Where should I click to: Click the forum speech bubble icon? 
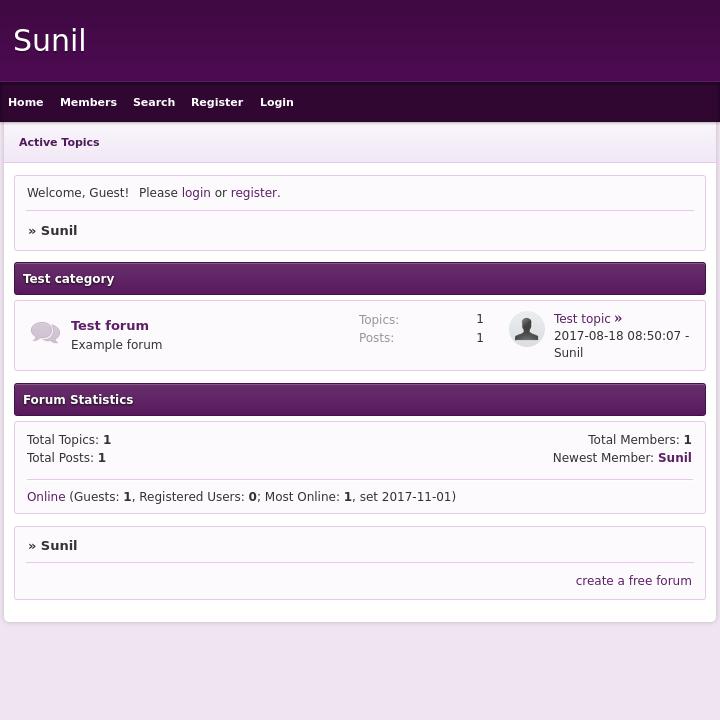[x=45, y=333]
